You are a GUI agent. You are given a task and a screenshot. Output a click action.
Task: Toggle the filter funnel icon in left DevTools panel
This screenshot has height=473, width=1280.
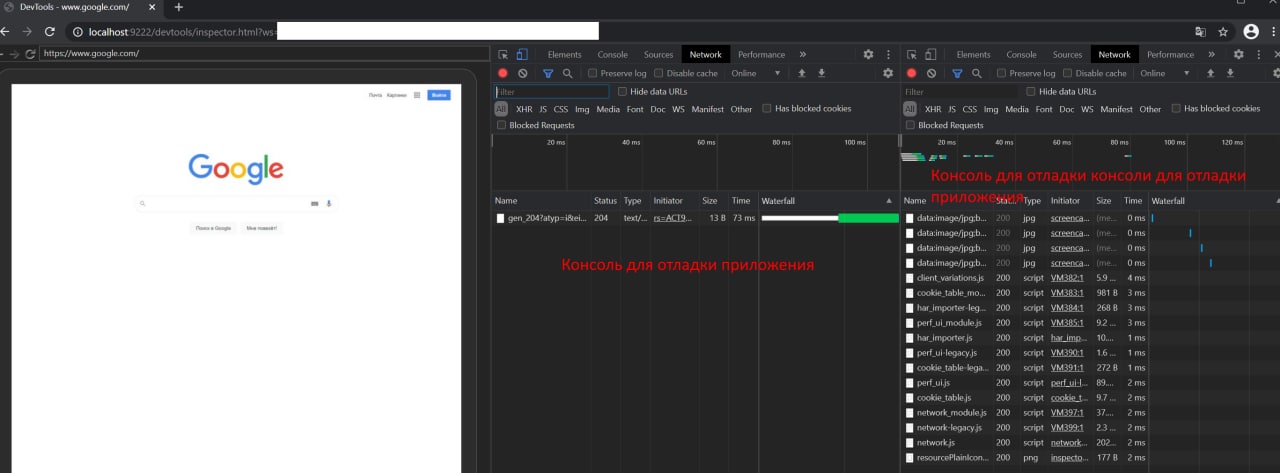(x=548, y=73)
